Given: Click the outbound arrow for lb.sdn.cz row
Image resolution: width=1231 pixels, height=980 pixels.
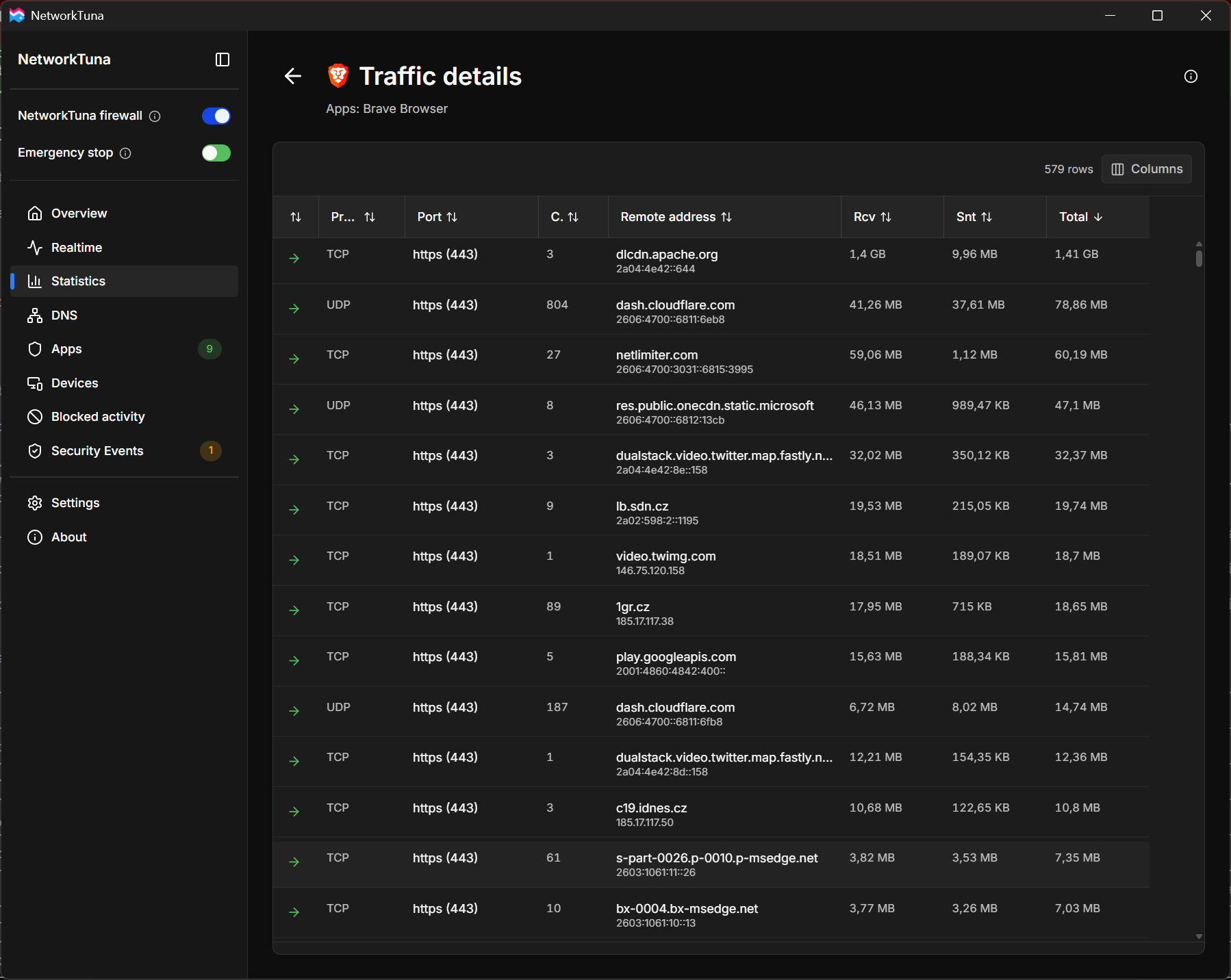Looking at the screenshot, I should [x=294, y=510].
